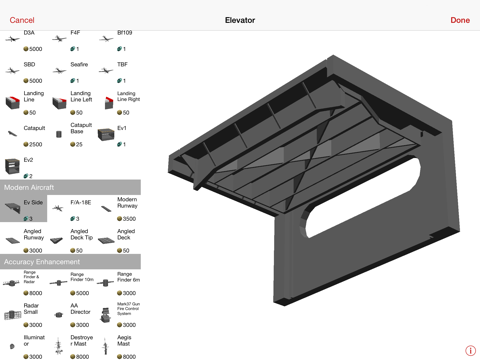Tap the Elevator title text
The width and height of the screenshot is (480, 360).
pyautogui.click(x=240, y=20)
